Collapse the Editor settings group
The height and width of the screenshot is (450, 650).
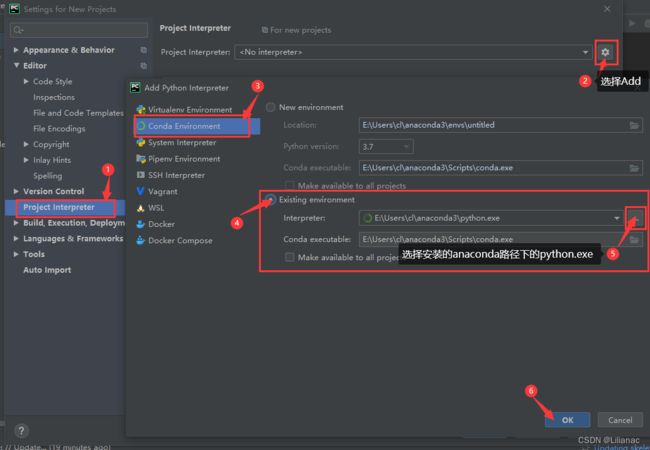(16, 65)
